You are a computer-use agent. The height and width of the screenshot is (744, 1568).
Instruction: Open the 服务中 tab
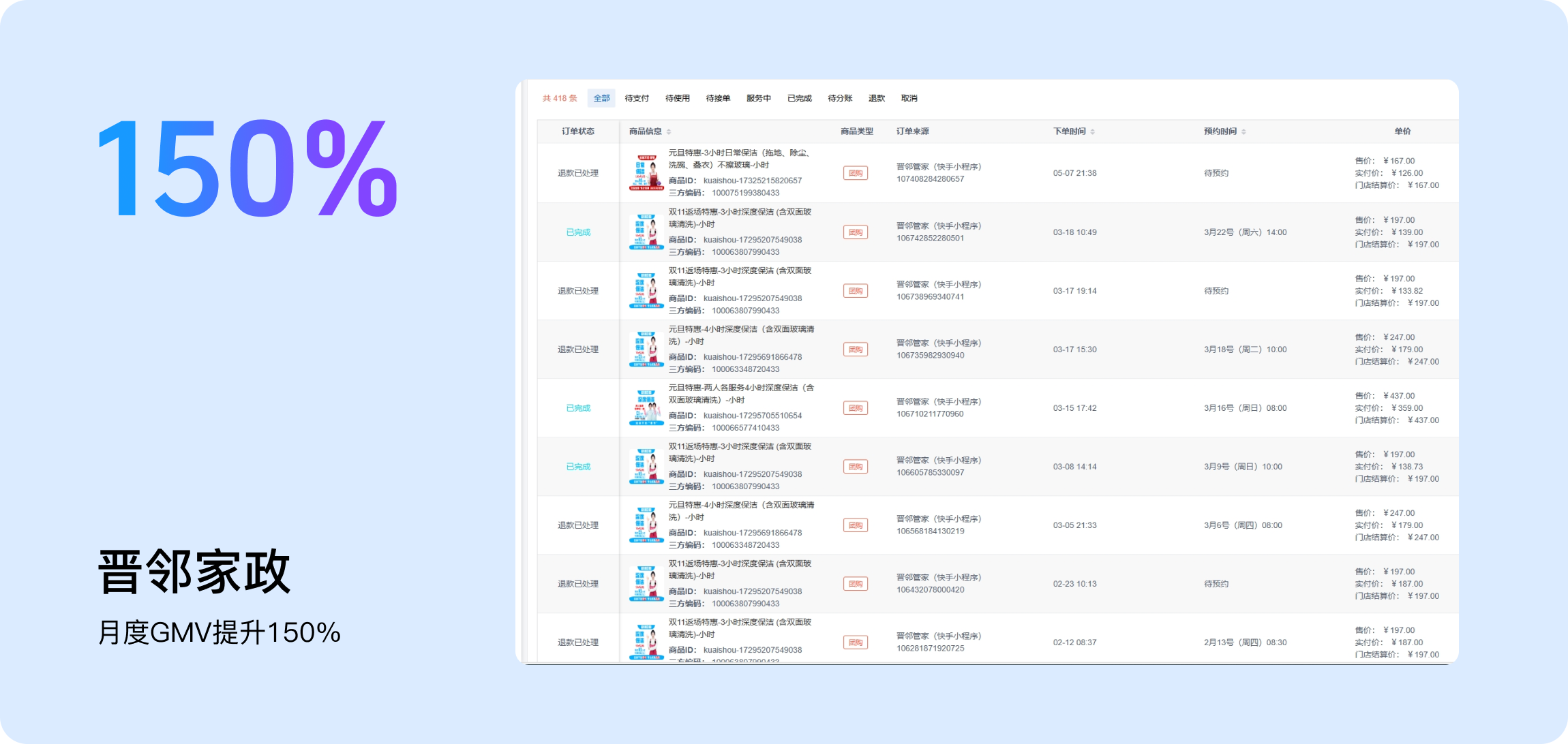(758, 98)
